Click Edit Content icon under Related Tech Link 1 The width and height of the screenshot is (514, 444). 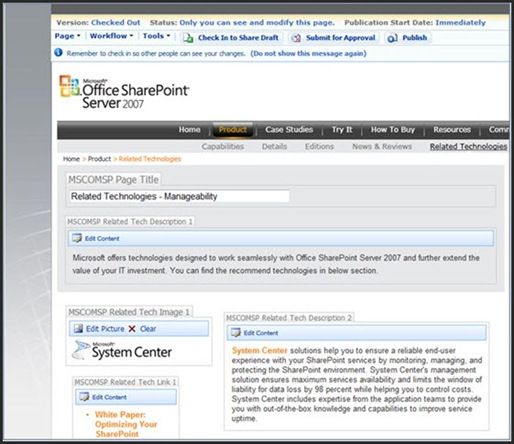tap(84, 397)
